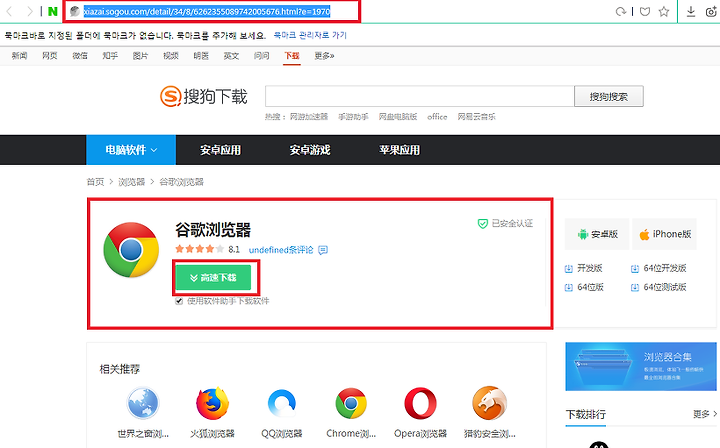Click the 4-star rating stars
The height and width of the screenshot is (448, 720).
[199, 249]
